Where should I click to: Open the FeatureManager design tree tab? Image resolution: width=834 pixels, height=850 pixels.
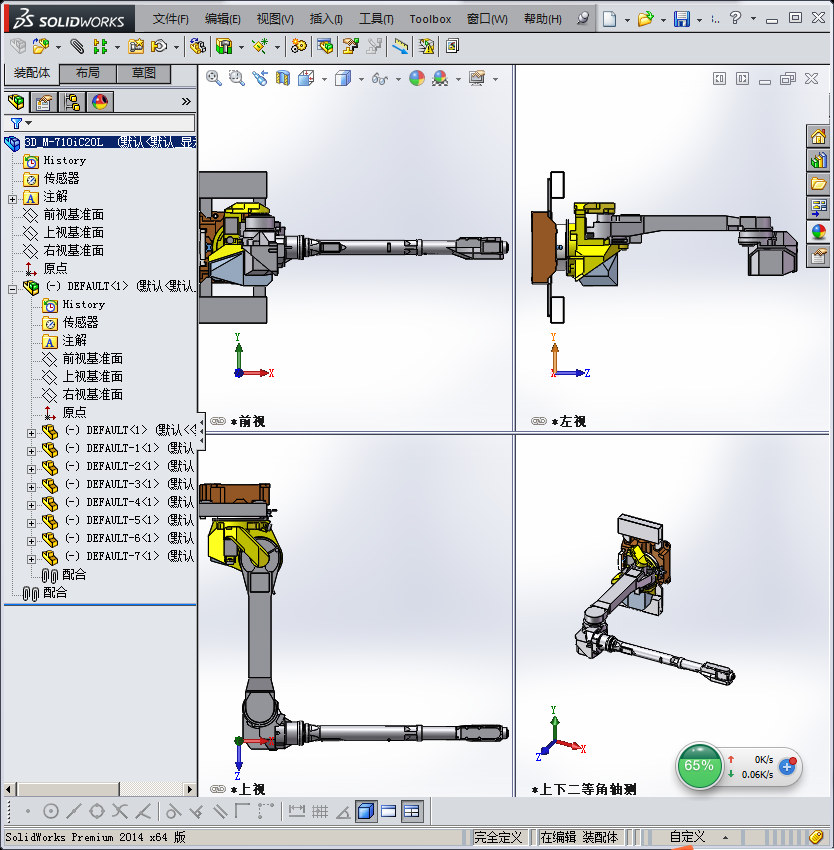pyautogui.click(x=16, y=101)
